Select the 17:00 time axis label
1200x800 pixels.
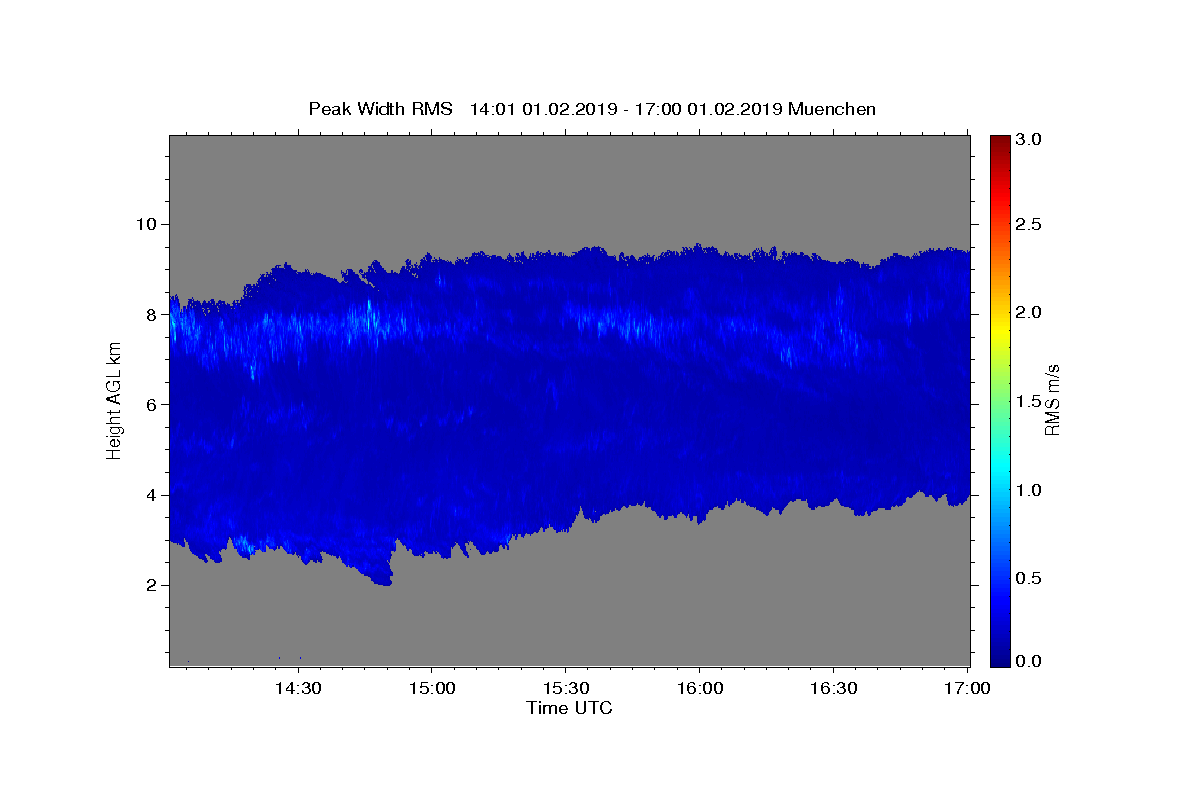(967, 689)
